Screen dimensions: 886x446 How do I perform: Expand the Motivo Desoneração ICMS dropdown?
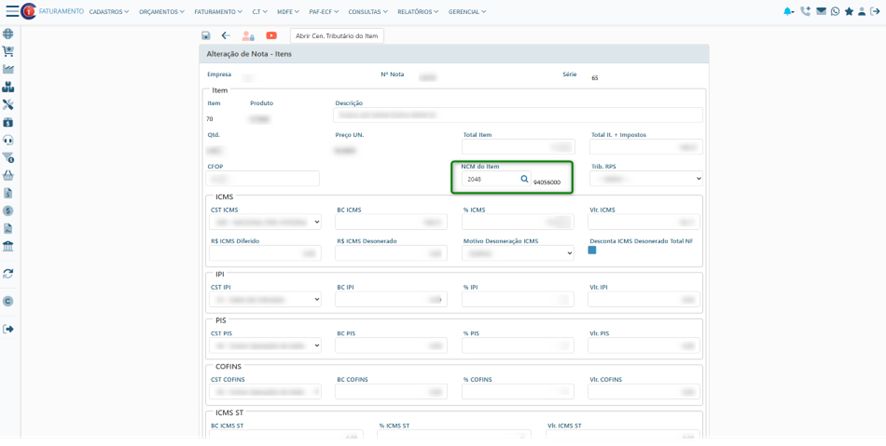click(x=517, y=254)
